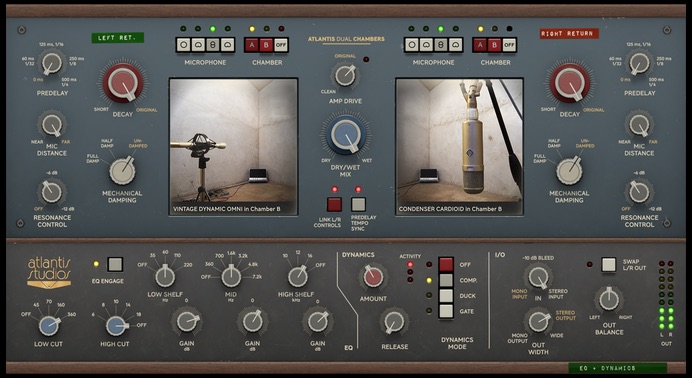Image resolution: width=692 pixels, height=378 pixels.
Task: Select Chamber B on the right channel
Action: tap(494, 45)
